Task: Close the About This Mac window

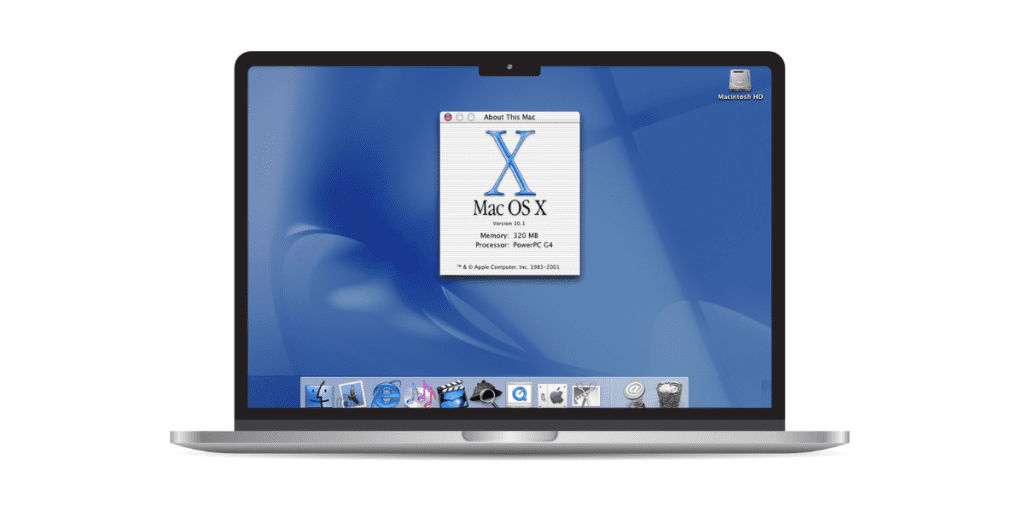Action: point(447,117)
